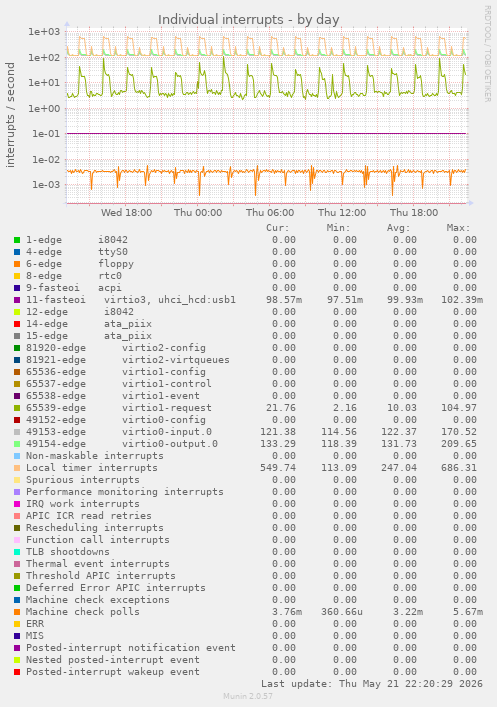Click the 49154-edge virtio0-output.0 legend swatch
497x707 pixels.
pyautogui.click(x=17, y=444)
